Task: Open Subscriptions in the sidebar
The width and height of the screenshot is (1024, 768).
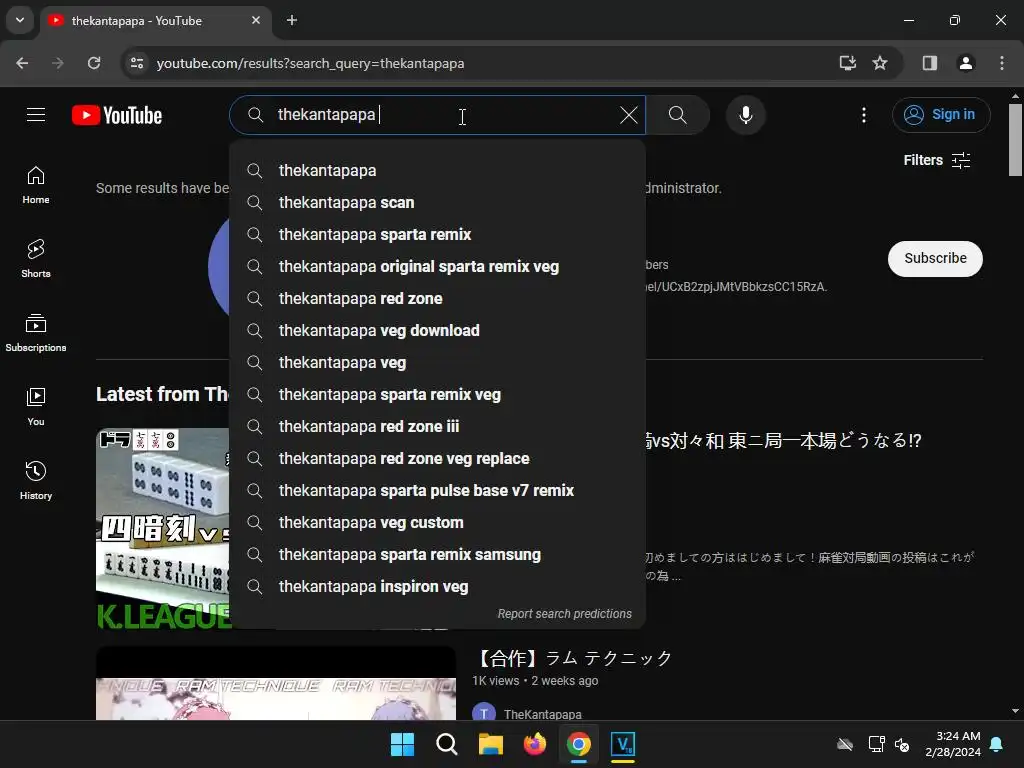Action: point(36,332)
